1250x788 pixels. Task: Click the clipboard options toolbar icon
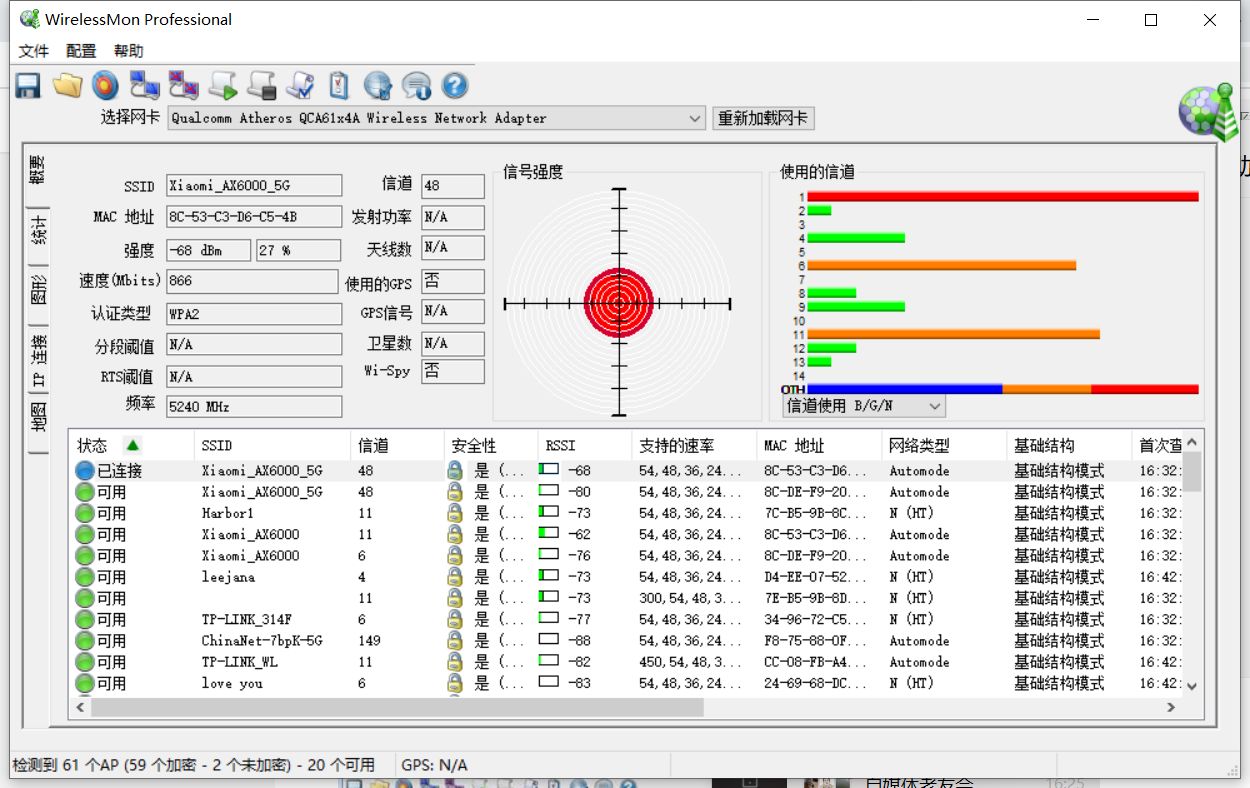coord(339,85)
